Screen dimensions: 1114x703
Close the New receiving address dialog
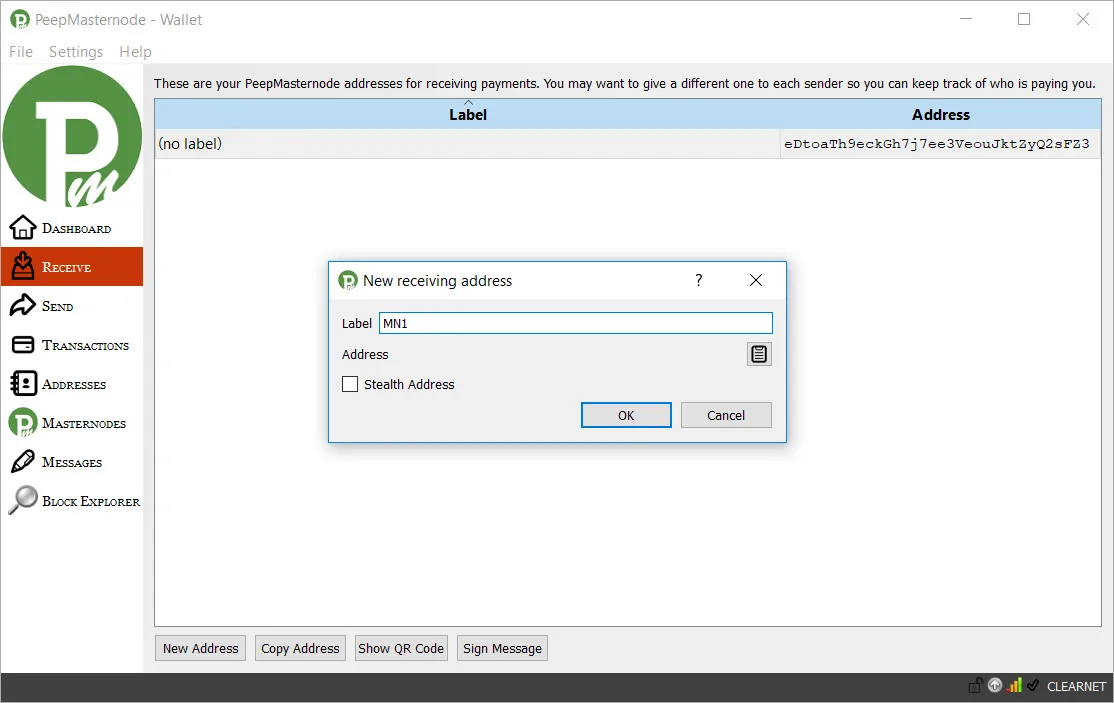click(x=756, y=280)
